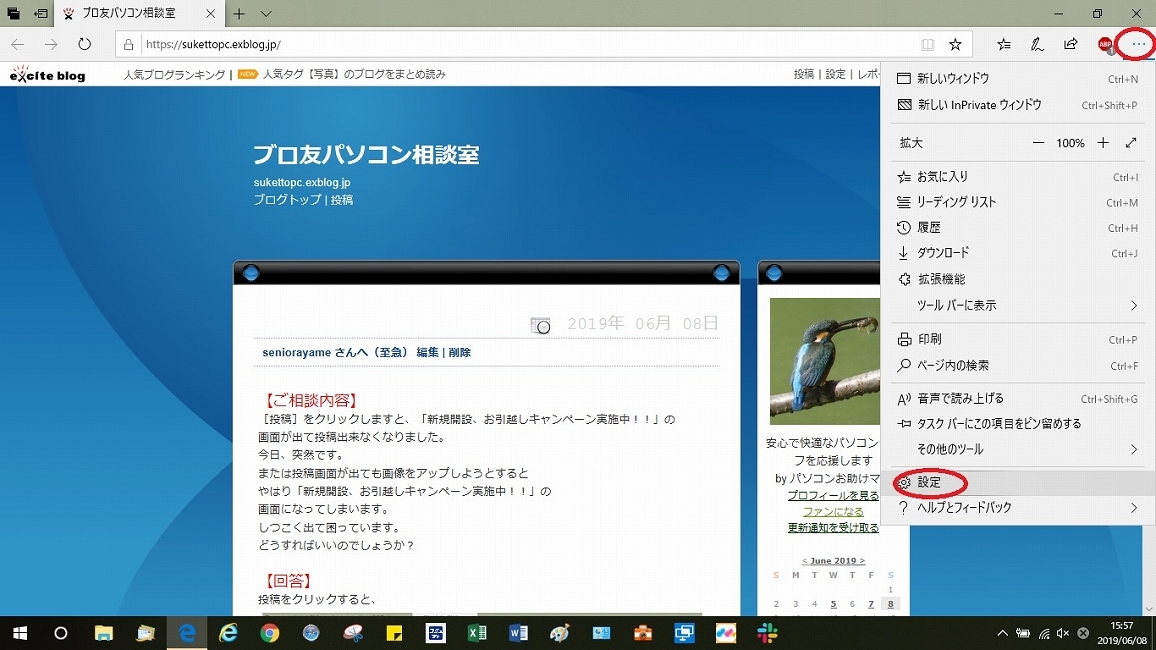Open 設定 in the Edge menu
The height and width of the screenshot is (650, 1156).
[x=1017, y=482]
